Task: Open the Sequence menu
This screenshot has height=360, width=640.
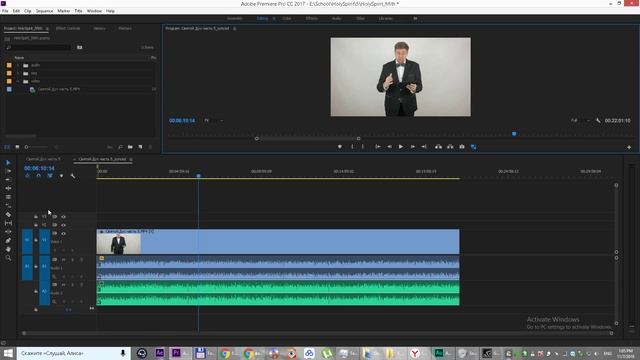Action: pyautogui.click(x=44, y=11)
